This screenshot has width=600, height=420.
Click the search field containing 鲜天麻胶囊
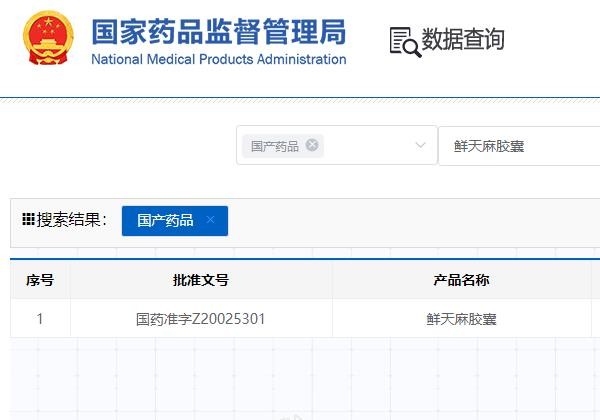(x=520, y=146)
